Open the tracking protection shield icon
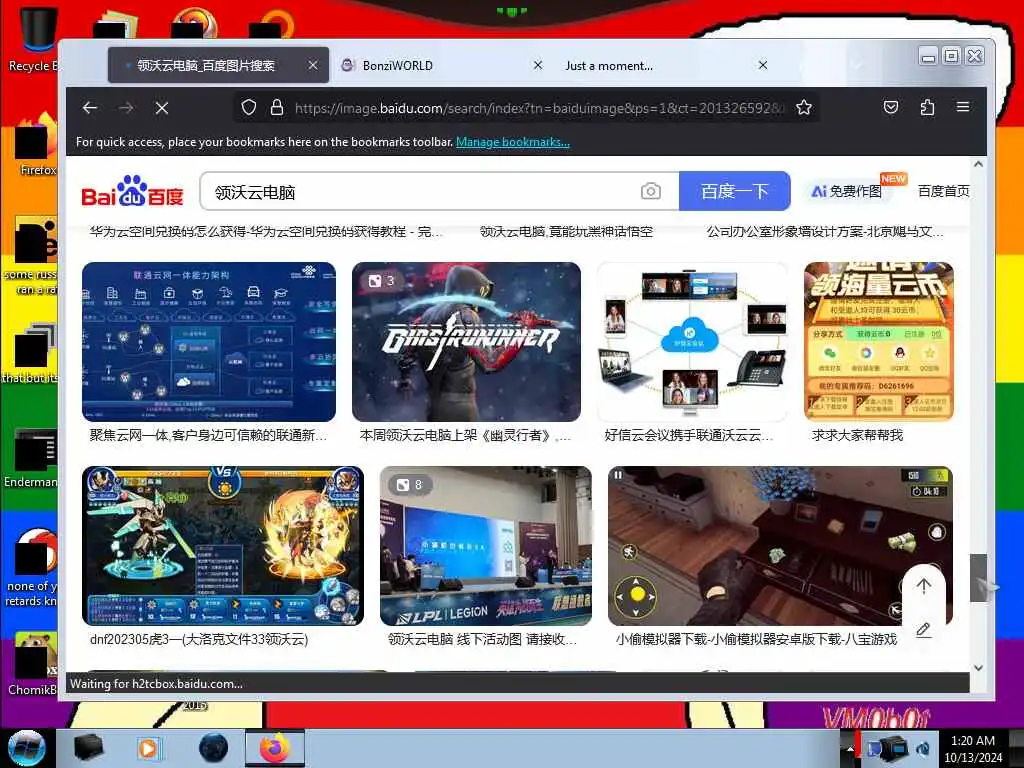Image resolution: width=1024 pixels, height=768 pixels. pyautogui.click(x=249, y=107)
